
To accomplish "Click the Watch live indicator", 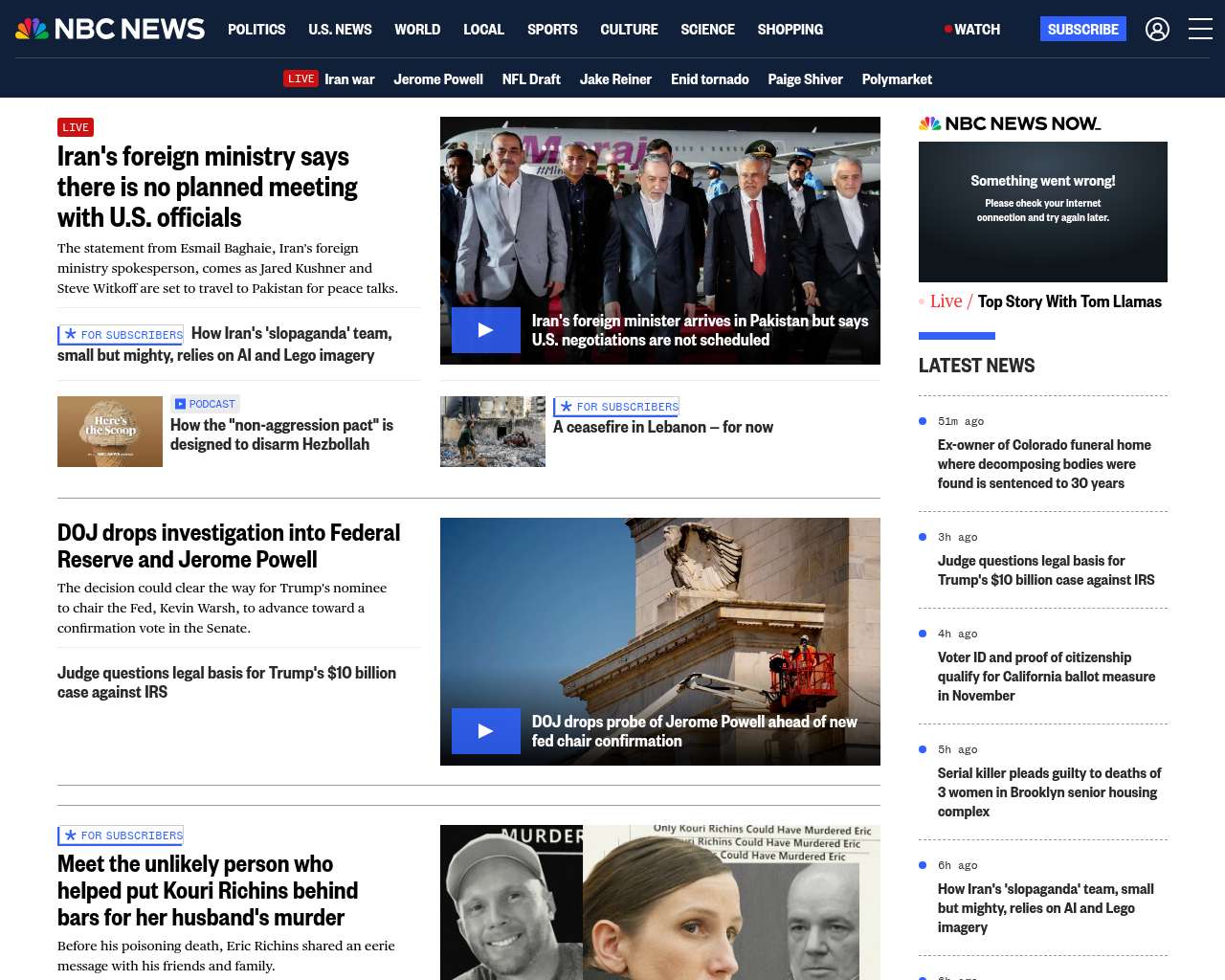I will 971,30.
